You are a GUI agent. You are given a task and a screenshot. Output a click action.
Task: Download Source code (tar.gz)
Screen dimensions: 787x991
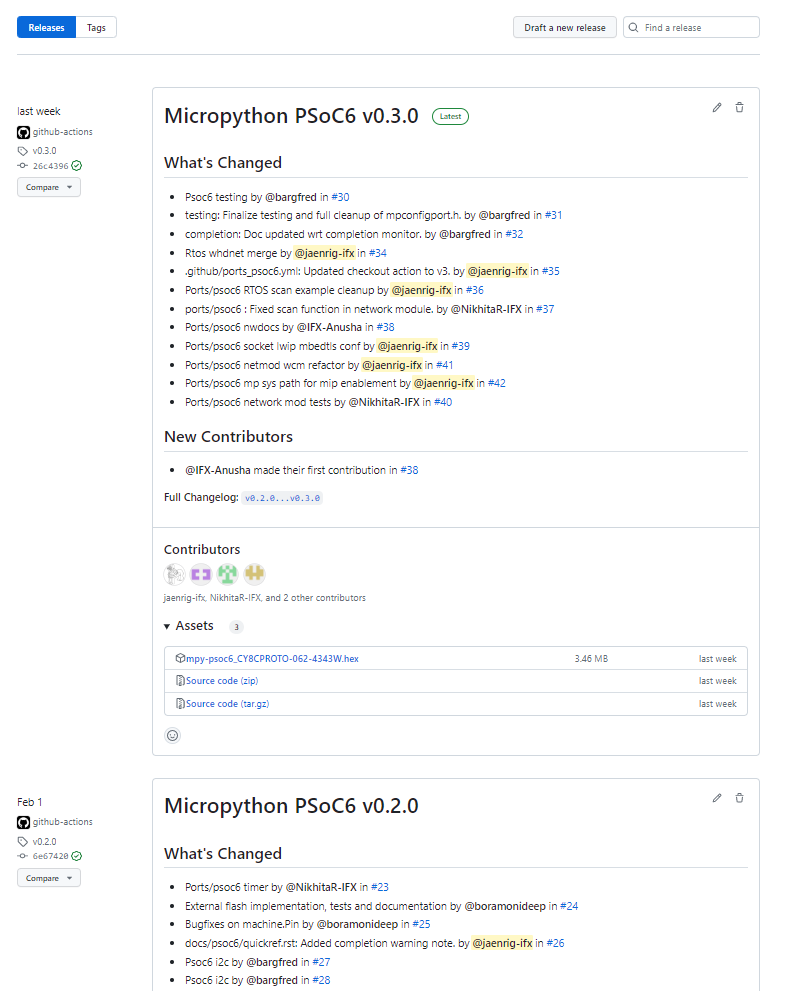[228, 703]
